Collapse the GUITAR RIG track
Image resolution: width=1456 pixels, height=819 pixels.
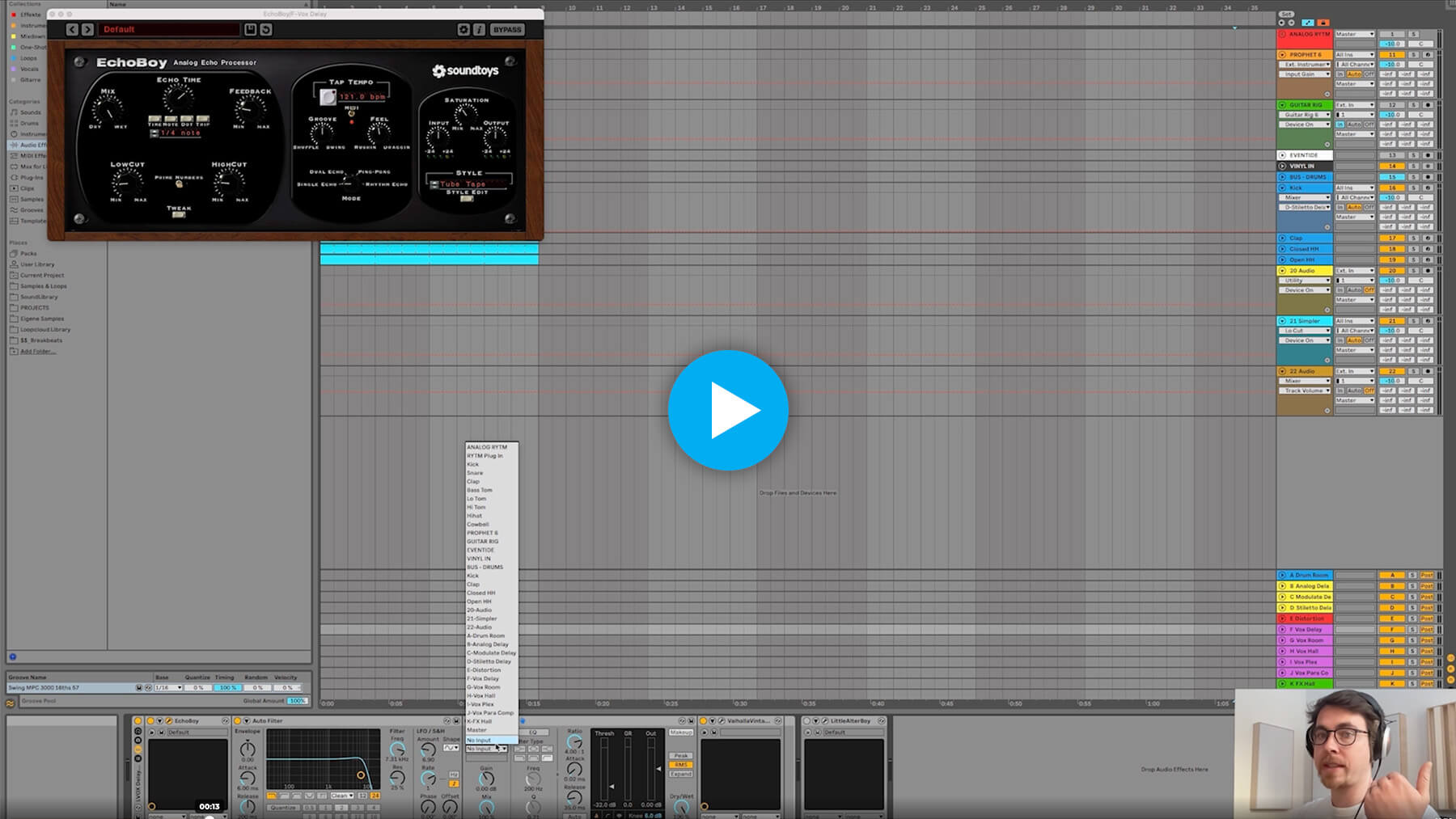[x=1282, y=104]
